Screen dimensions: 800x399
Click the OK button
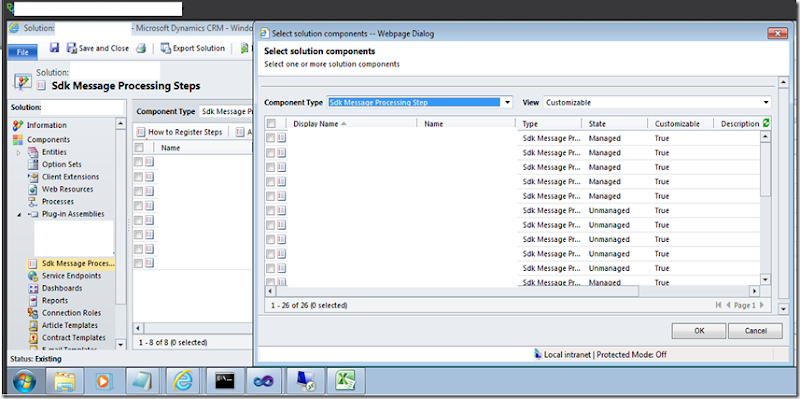(x=699, y=331)
